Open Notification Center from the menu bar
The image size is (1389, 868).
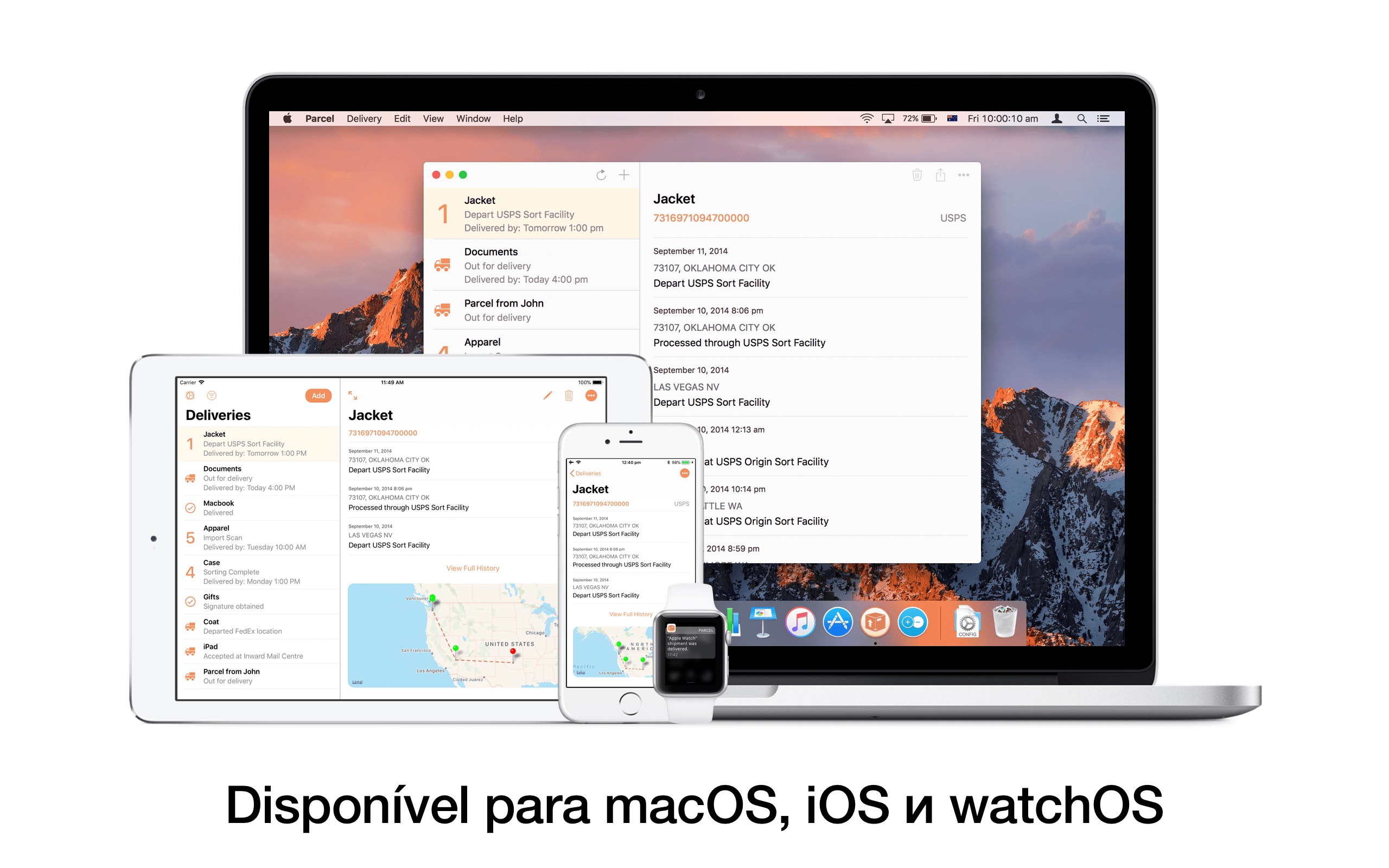click(x=1103, y=119)
